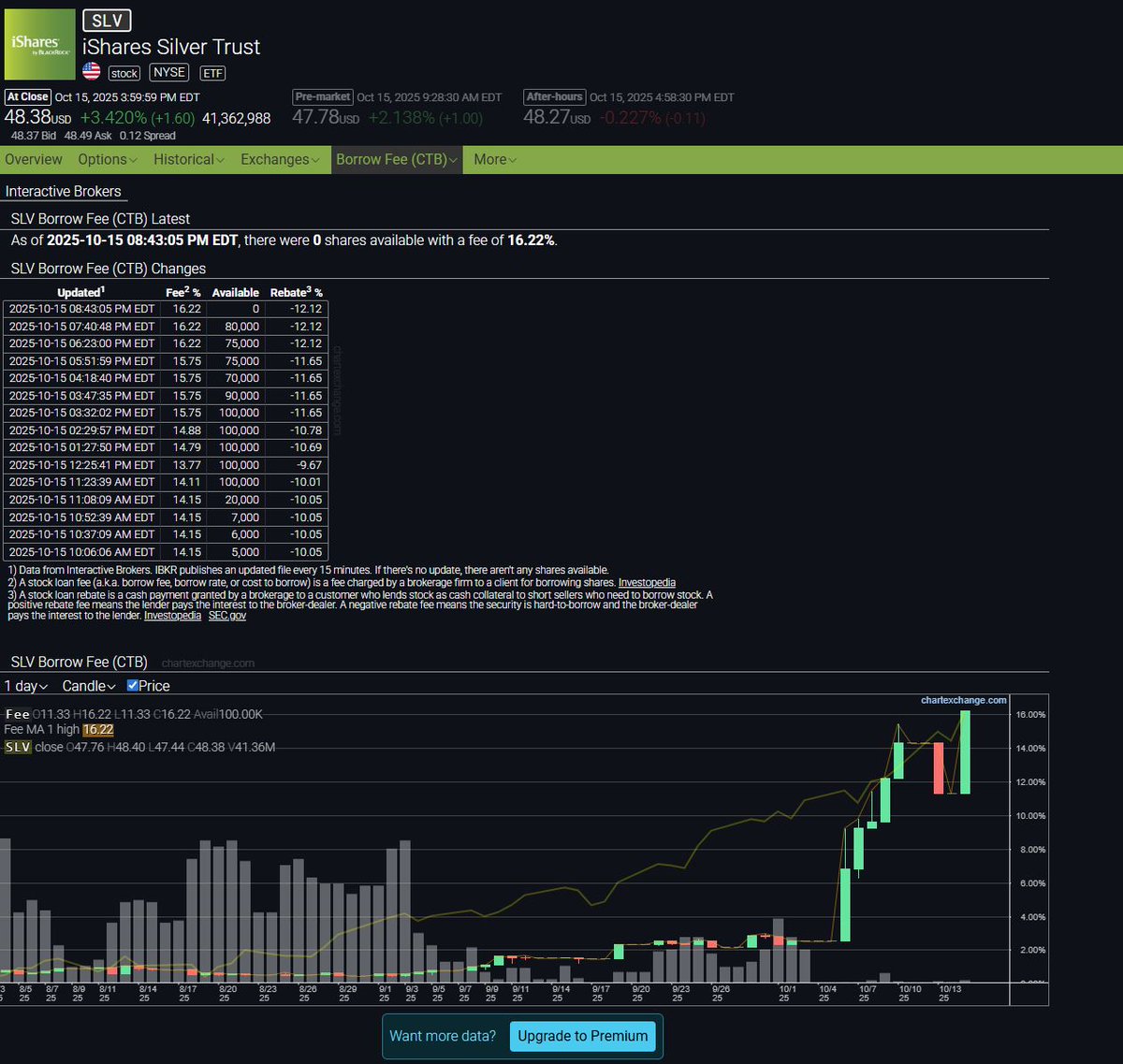Open the Overview tab
Screen dimensions: 1123x1064
[x=34, y=159]
